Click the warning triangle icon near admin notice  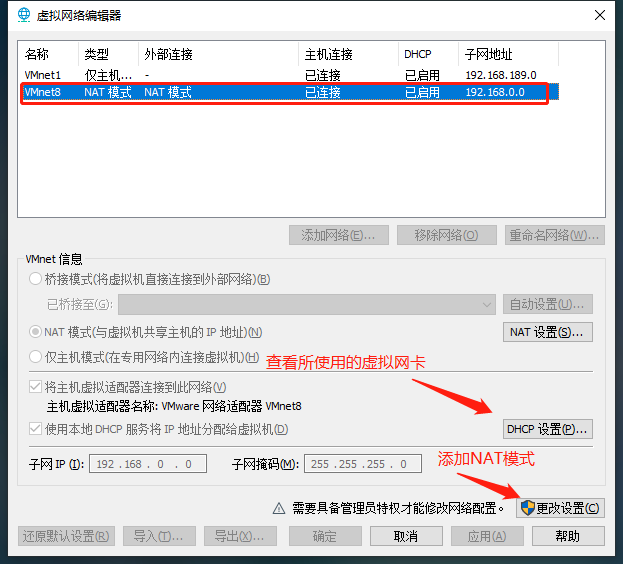point(279,508)
